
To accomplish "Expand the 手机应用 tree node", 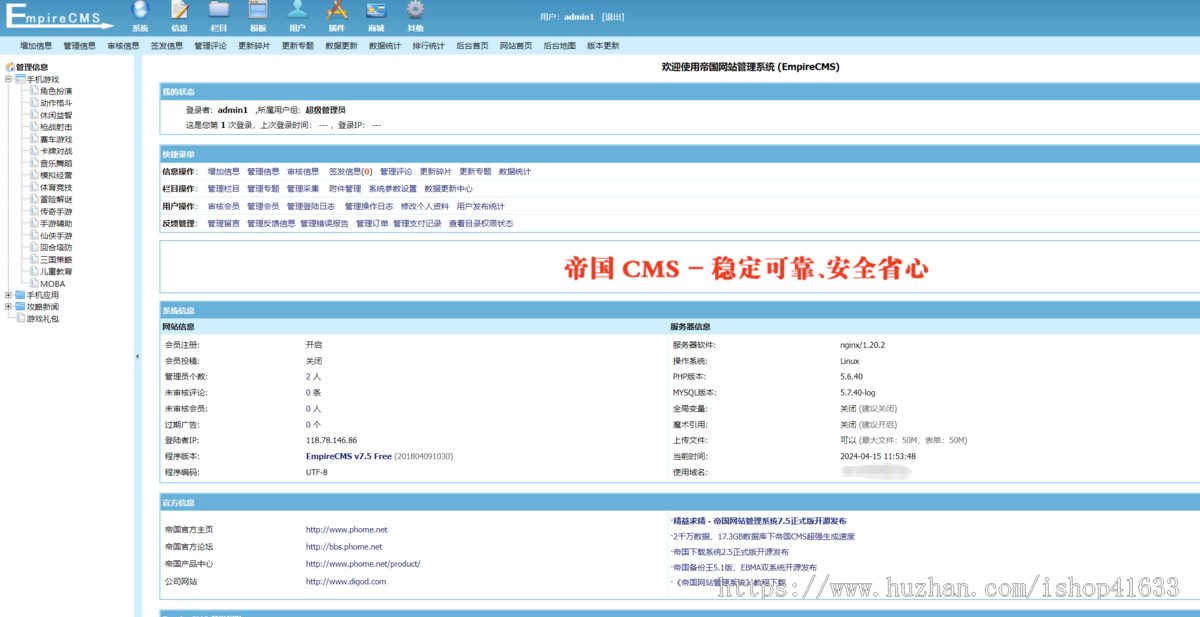I will point(8,295).
